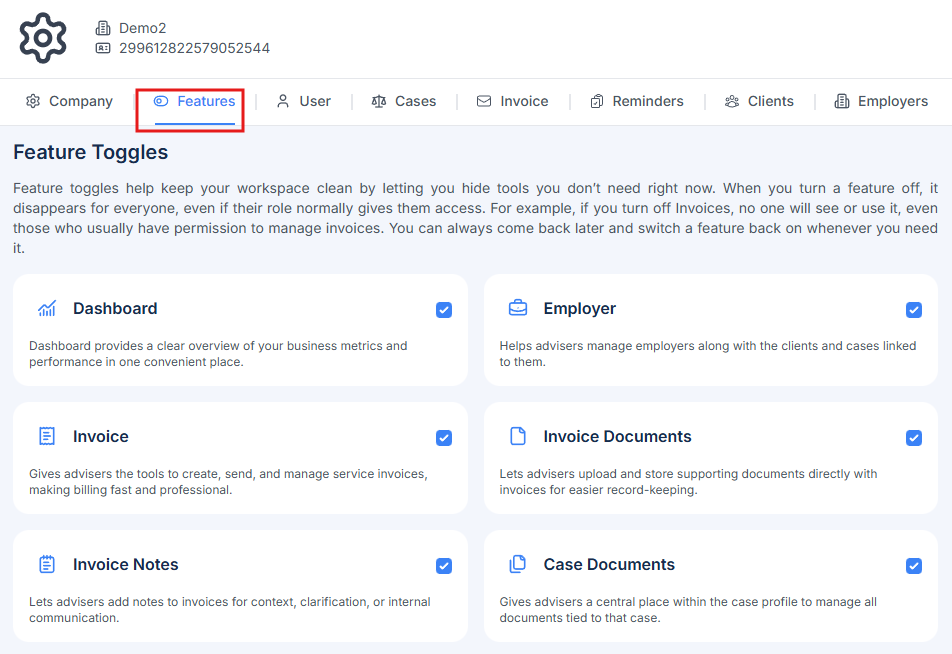Image resolution: width=952 pixels, height=654 pixels.
Task: Click the gear logo in the header
Action: tap(42, 37)
